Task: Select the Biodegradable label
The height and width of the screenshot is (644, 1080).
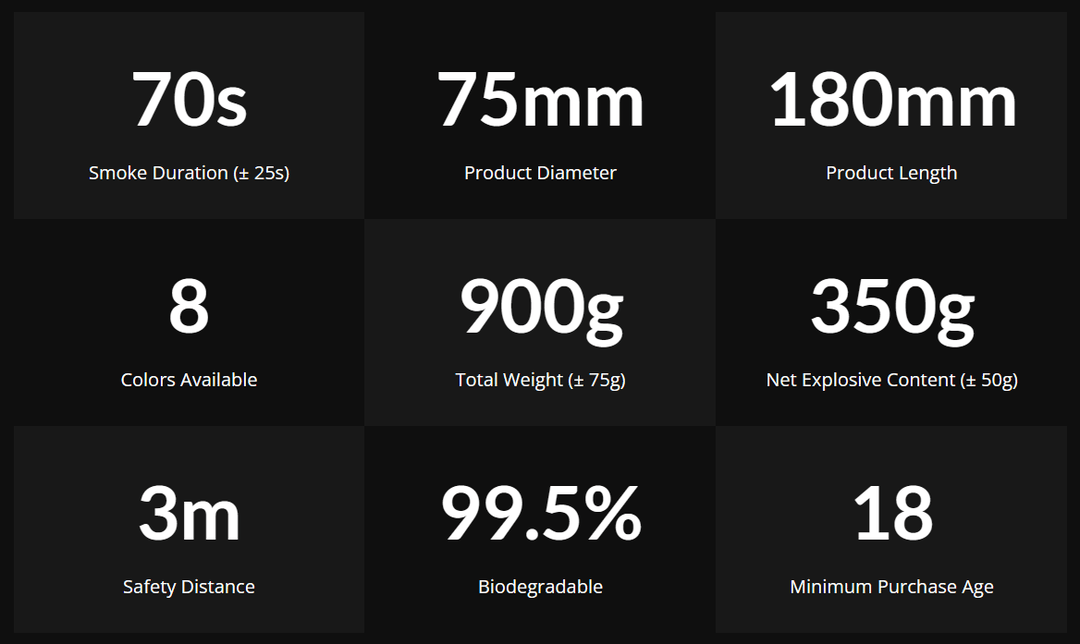Action: coord(540,587)
